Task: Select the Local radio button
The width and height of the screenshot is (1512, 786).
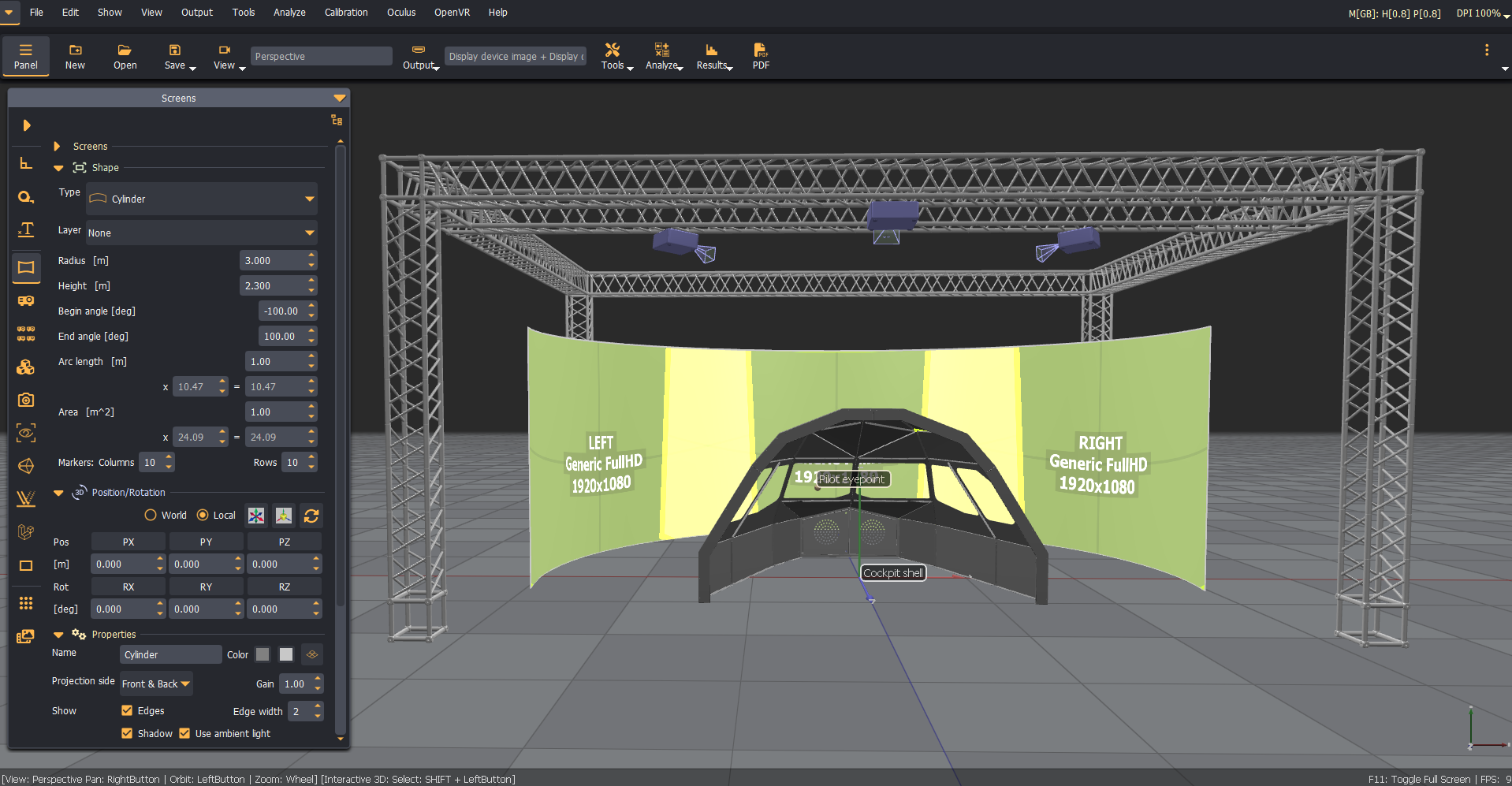Action: pos(203,515)
